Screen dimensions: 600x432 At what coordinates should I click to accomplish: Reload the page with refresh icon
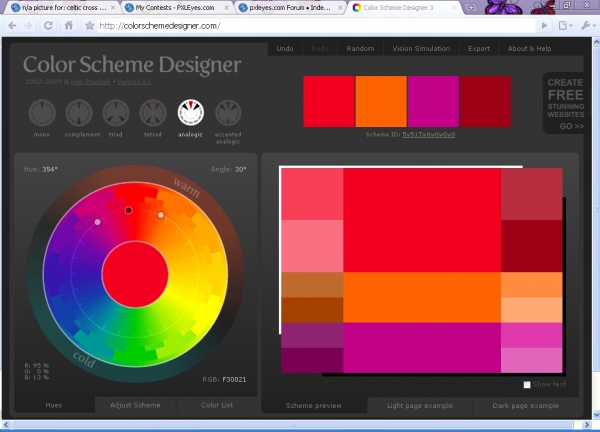coord(48,26)
